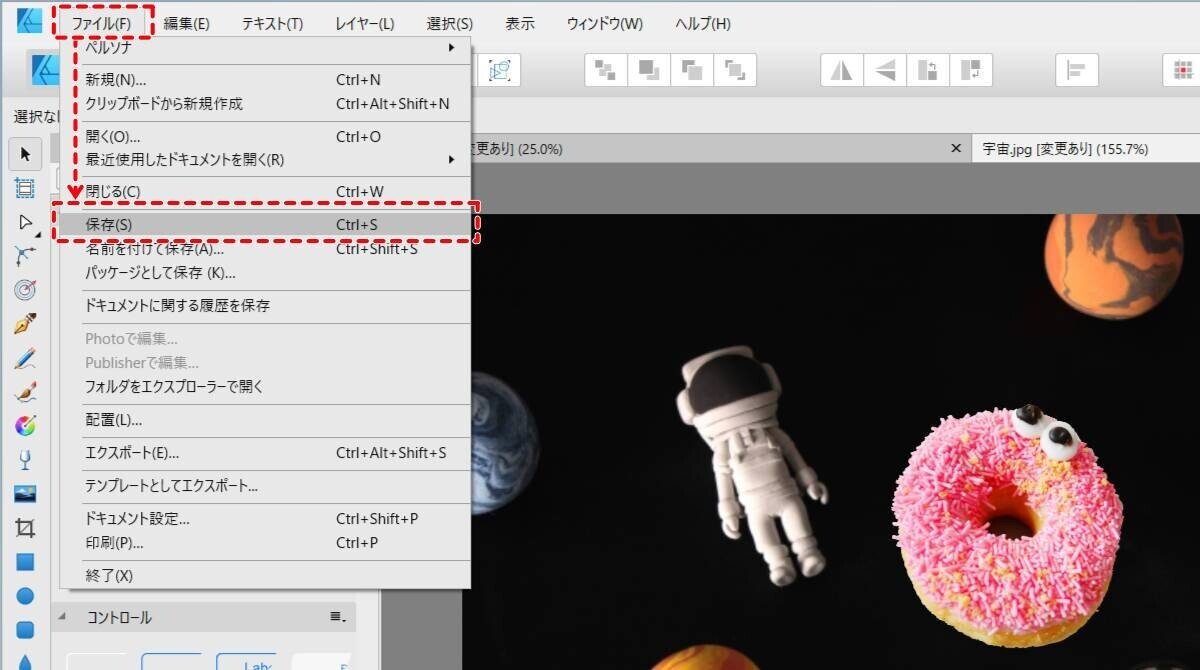Choose 閉じる(C) menu item
The height and width of the screenshot is (670, 1200).
[265, 191]
